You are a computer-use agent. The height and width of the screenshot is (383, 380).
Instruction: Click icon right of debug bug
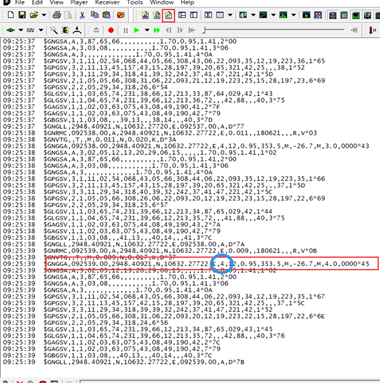(77, 30)
